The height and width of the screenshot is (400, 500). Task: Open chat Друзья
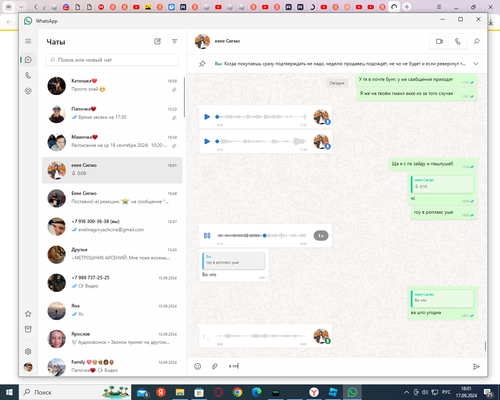112,254
